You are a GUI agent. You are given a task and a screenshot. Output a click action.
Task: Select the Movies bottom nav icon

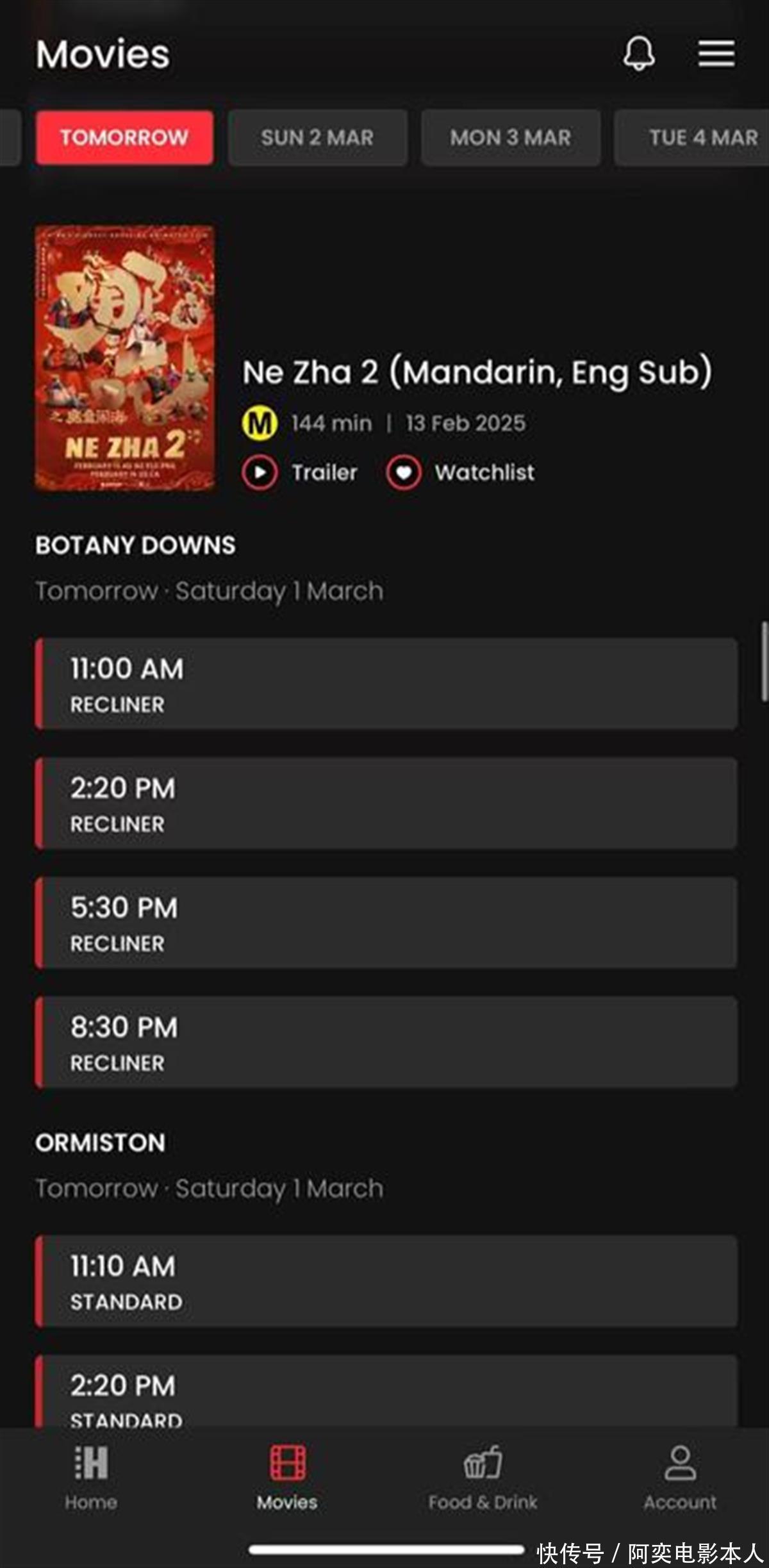(287, 1474)
